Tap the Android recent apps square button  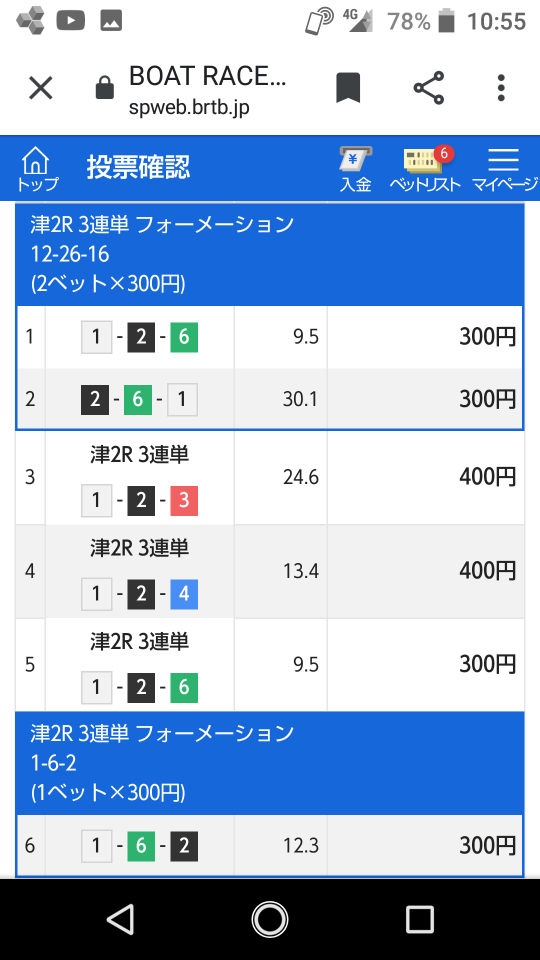pyautogui.click(x=419, y=919)
